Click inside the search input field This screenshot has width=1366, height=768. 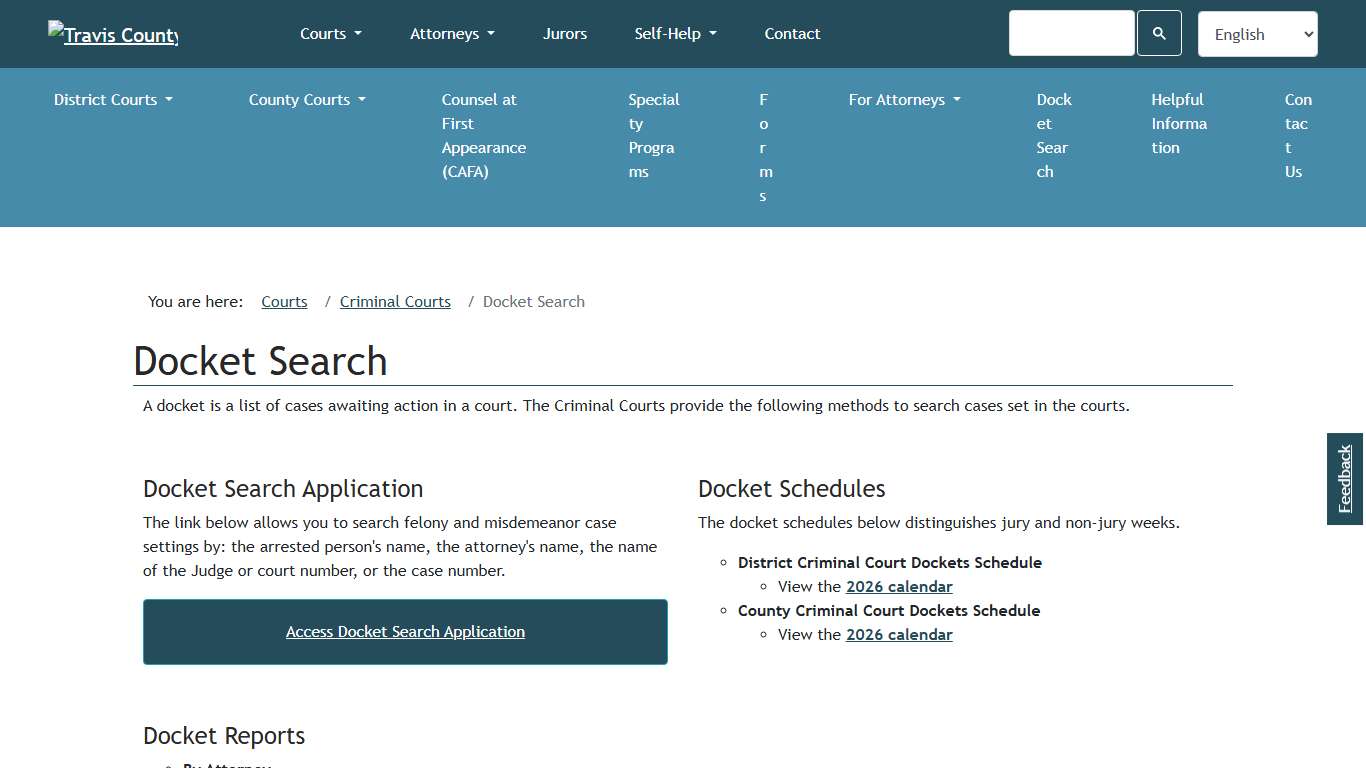coord(1071,33)
